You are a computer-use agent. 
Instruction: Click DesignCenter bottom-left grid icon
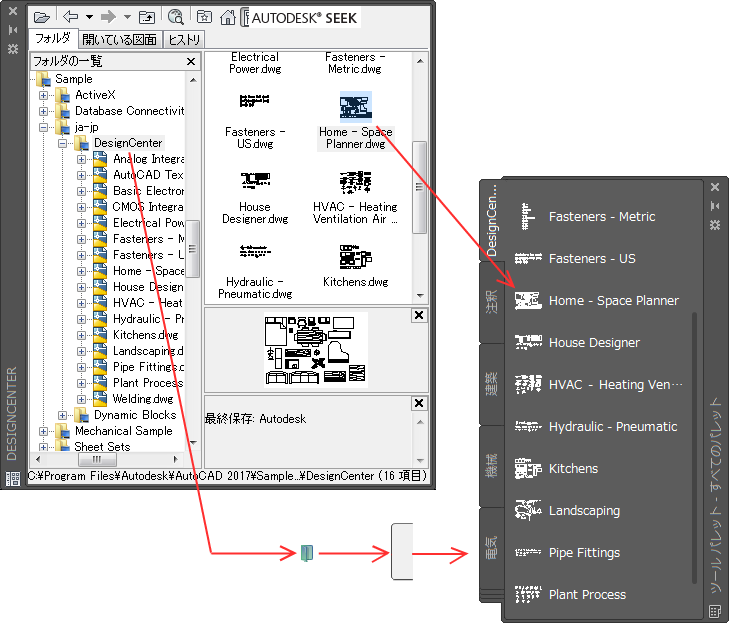coord(13,479)
